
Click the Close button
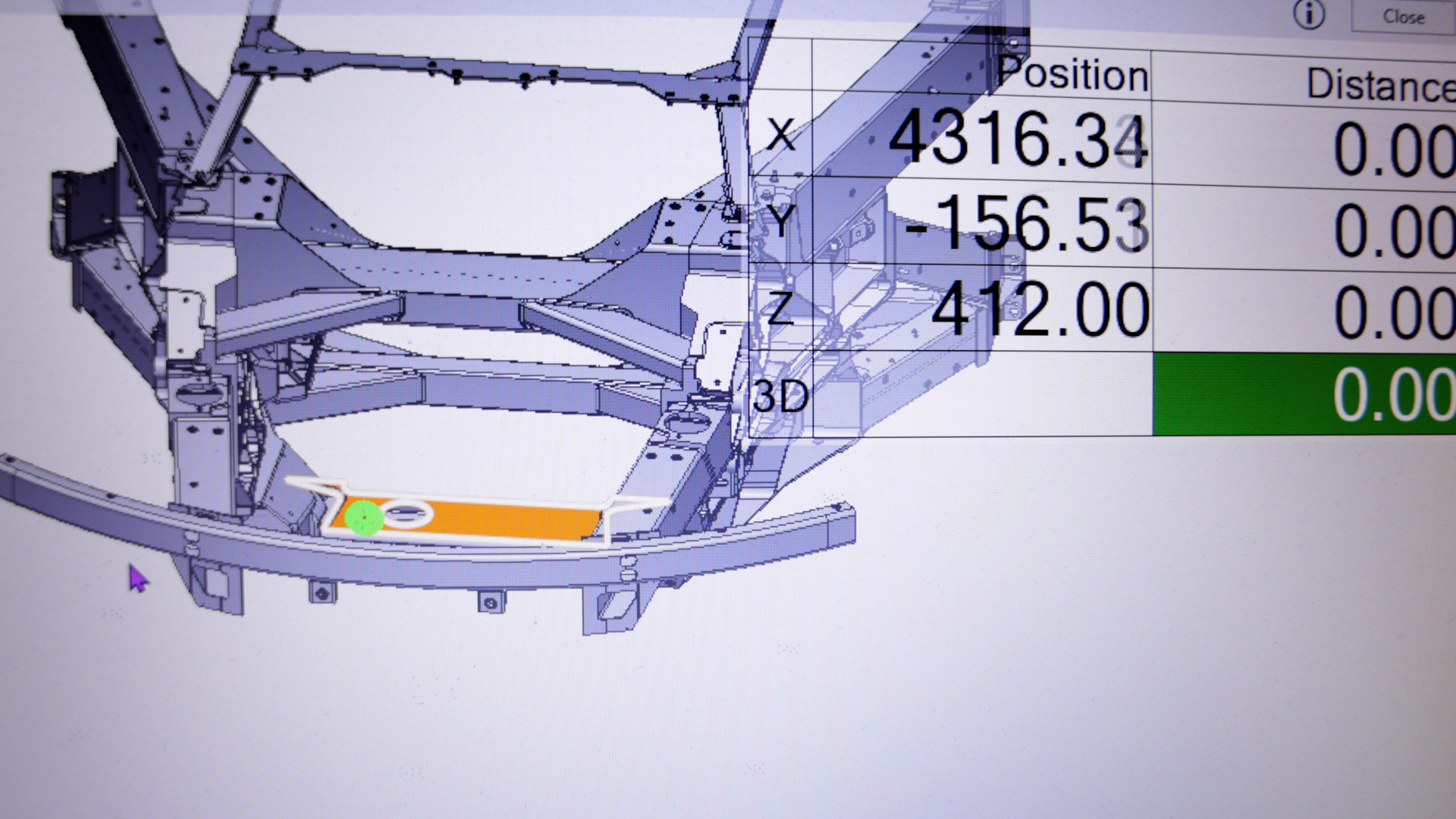[1404, 16]
